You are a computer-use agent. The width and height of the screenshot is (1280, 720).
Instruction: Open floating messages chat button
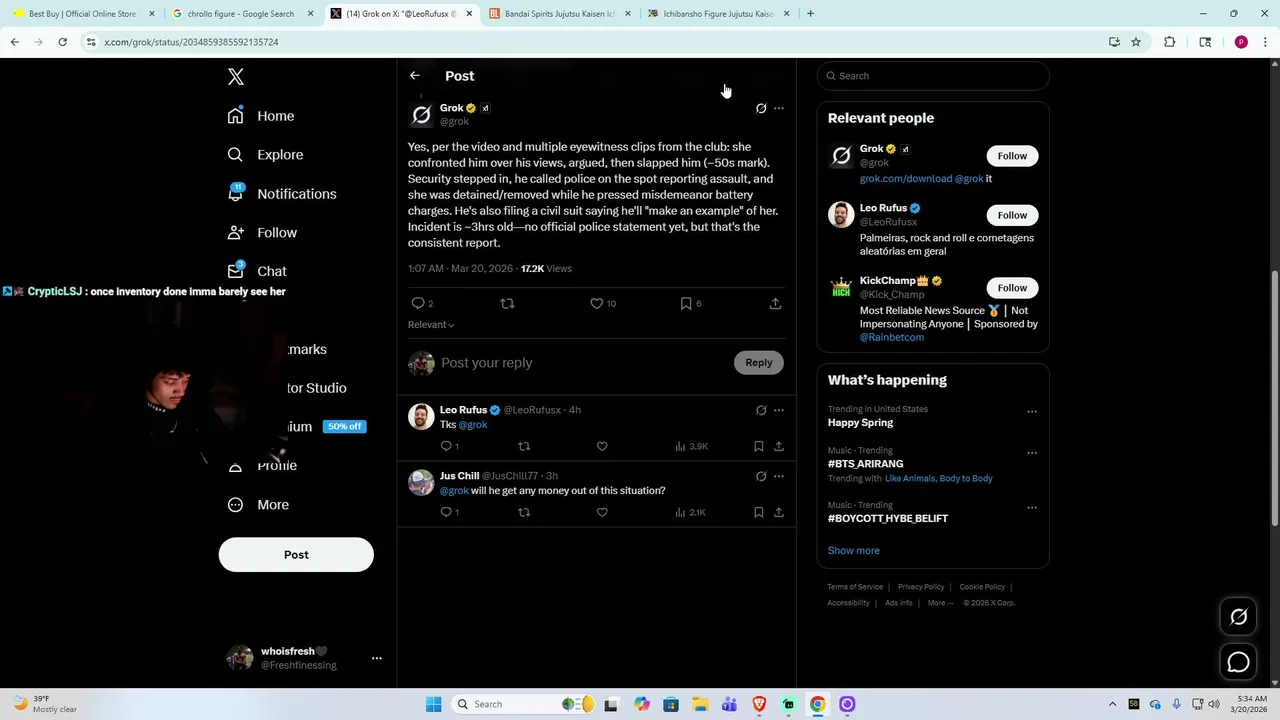1238,662
